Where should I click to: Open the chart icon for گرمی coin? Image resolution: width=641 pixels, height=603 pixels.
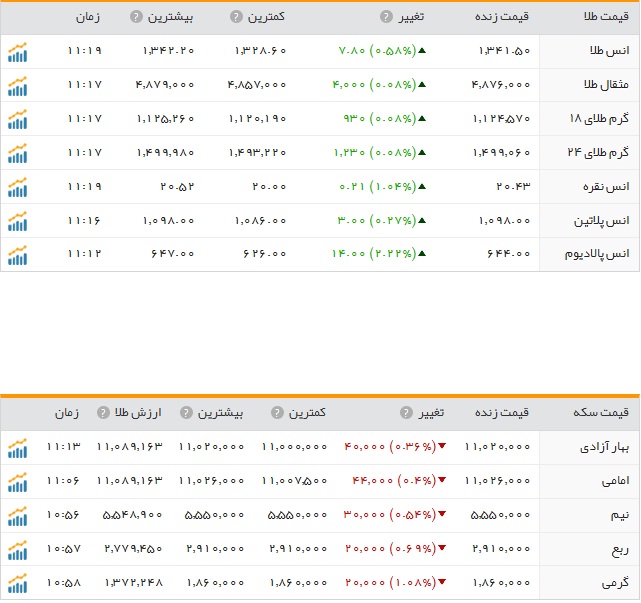(x=17, y=583)
